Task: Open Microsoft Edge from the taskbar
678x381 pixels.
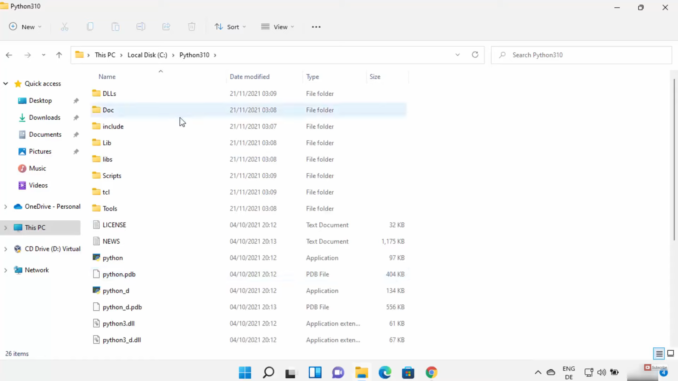Action: tap(385, 372)
